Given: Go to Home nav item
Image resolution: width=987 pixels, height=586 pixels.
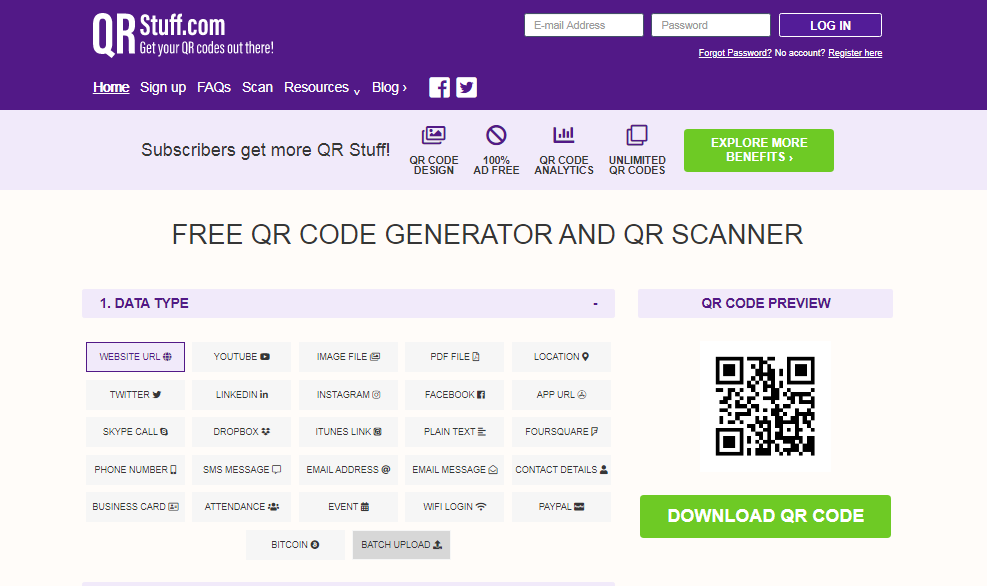Looking at the screenshot, I should (x=111, y=87).
